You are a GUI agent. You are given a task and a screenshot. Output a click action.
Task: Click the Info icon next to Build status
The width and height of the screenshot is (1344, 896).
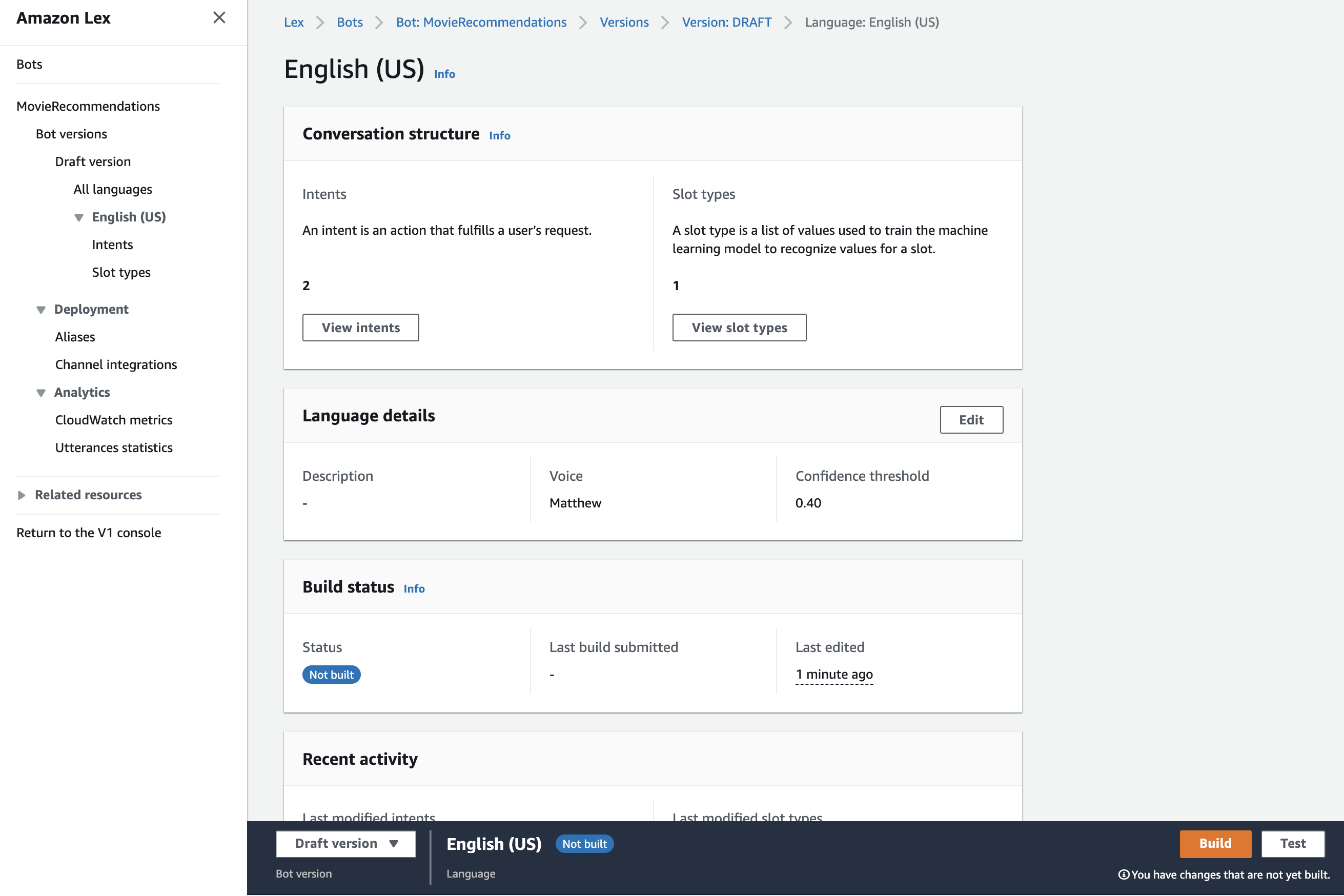click(x=413, y=588)
